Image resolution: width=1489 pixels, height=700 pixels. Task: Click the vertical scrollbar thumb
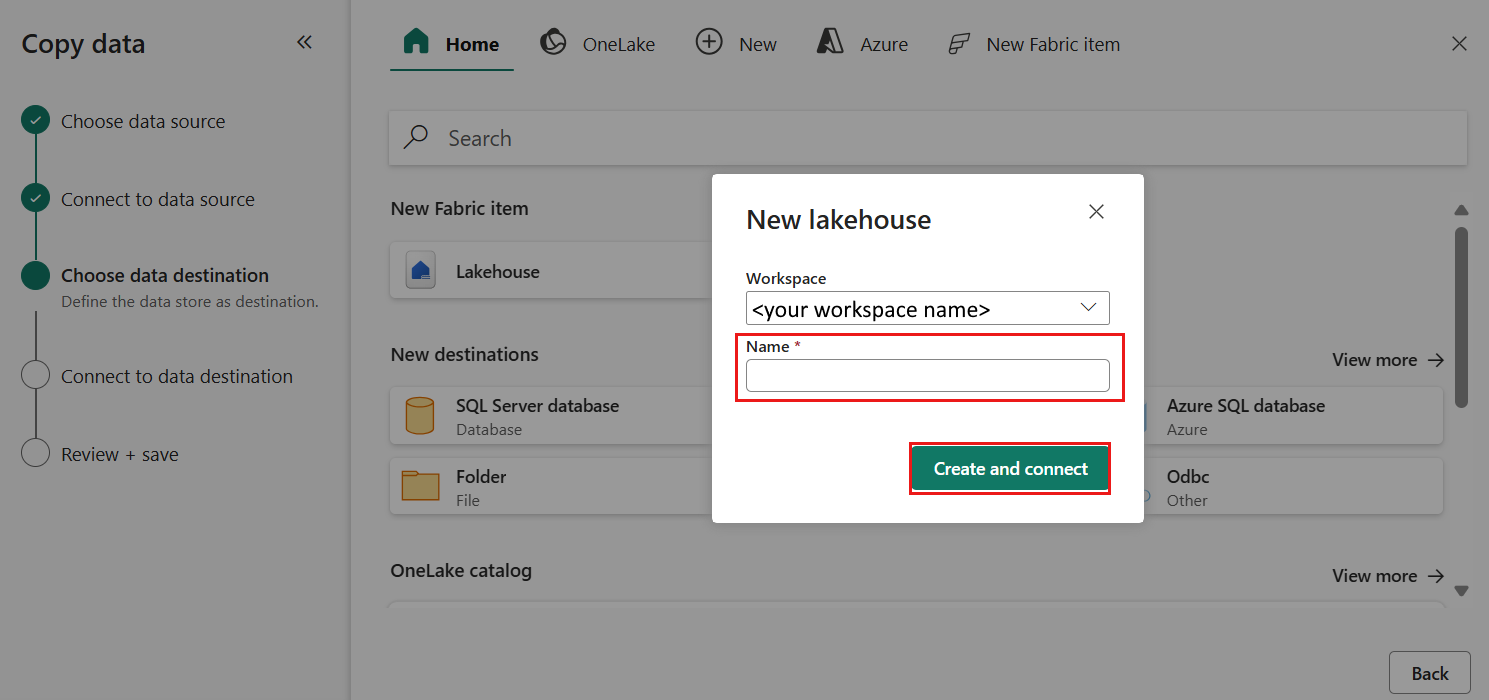coord(1461,316)
